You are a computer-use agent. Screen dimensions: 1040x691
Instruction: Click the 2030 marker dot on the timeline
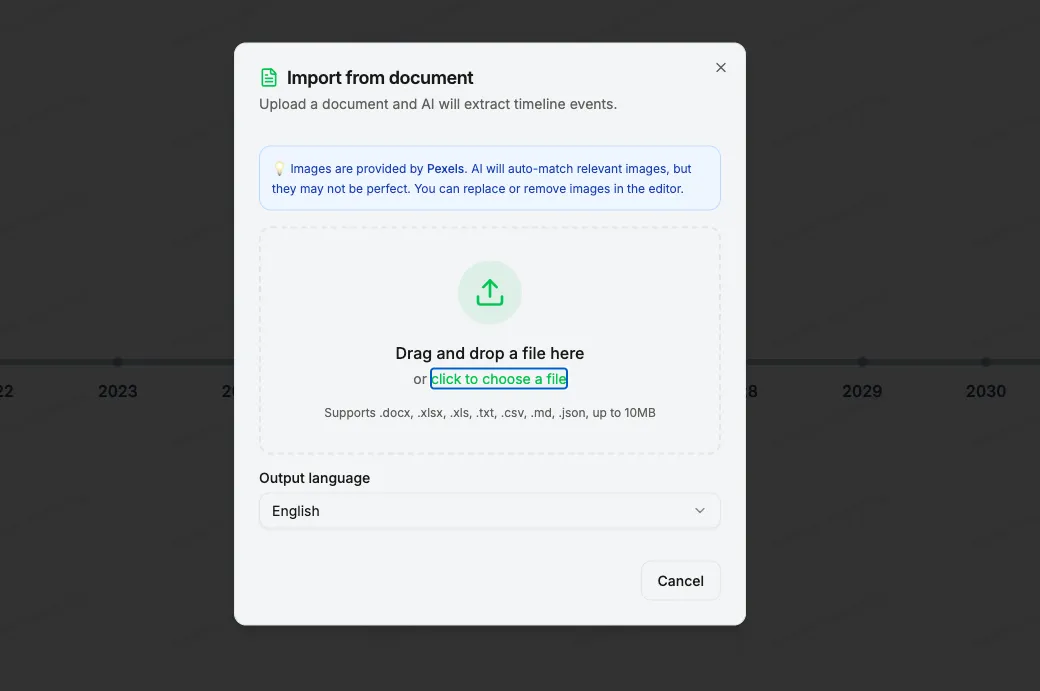coord(986,363)
